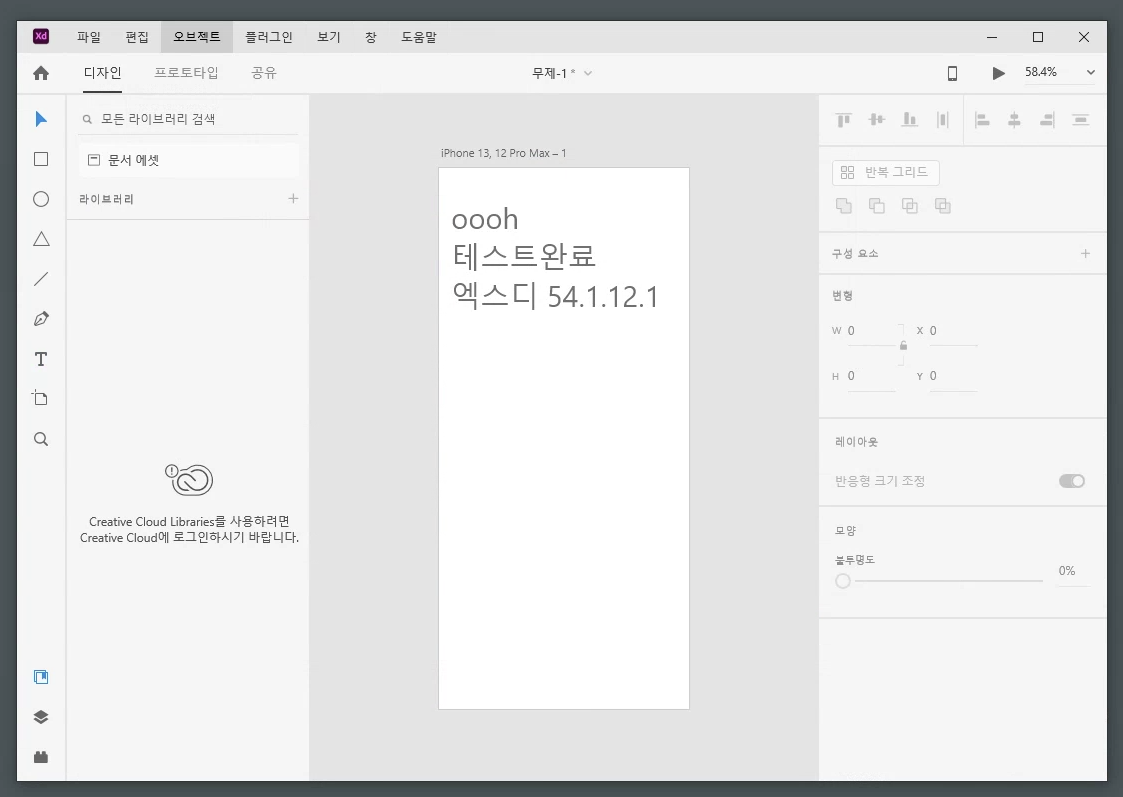Click the text '엑스디 54.1.12.1' on the artboard
1123x797 pixels.
pyautogui.click(x=555, y=296)
